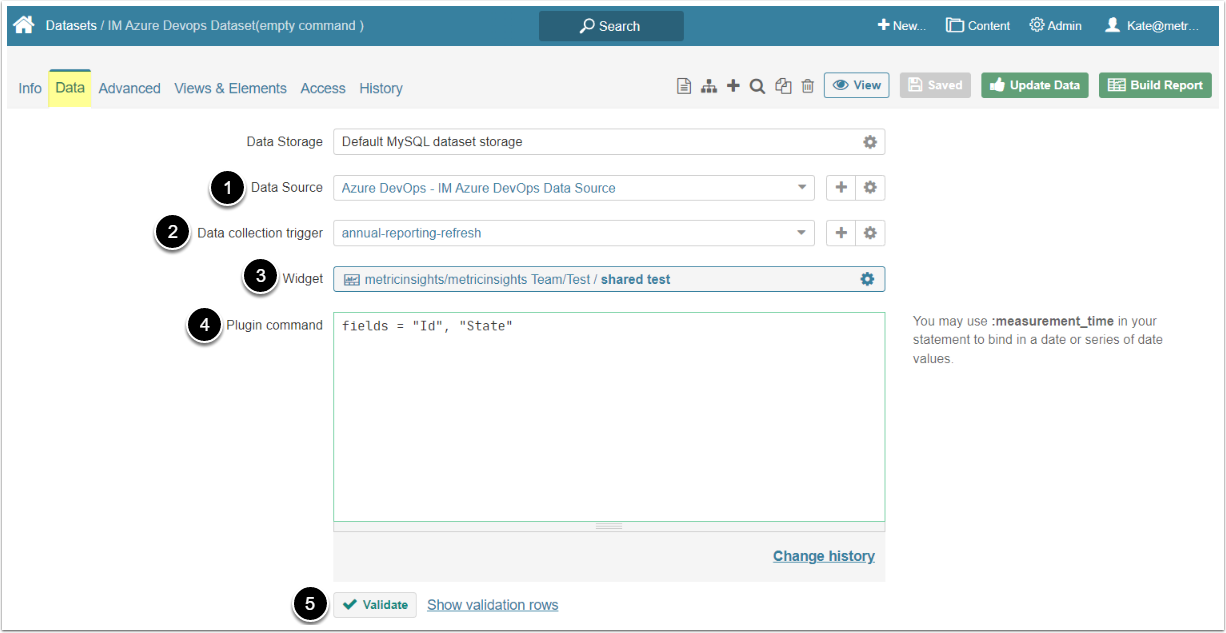Click inside the Plugin command text area
This screenshot has height=633, width=1226.
click(608, 420)
